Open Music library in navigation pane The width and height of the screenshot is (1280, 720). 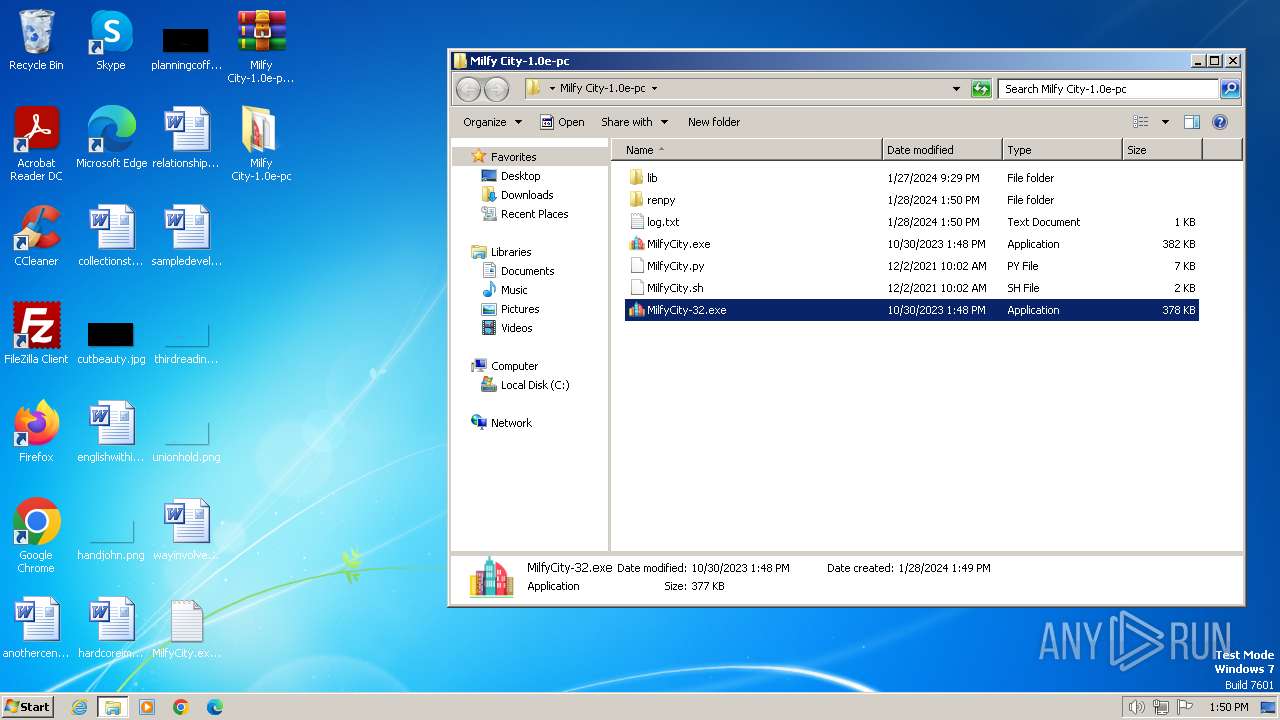505,290
